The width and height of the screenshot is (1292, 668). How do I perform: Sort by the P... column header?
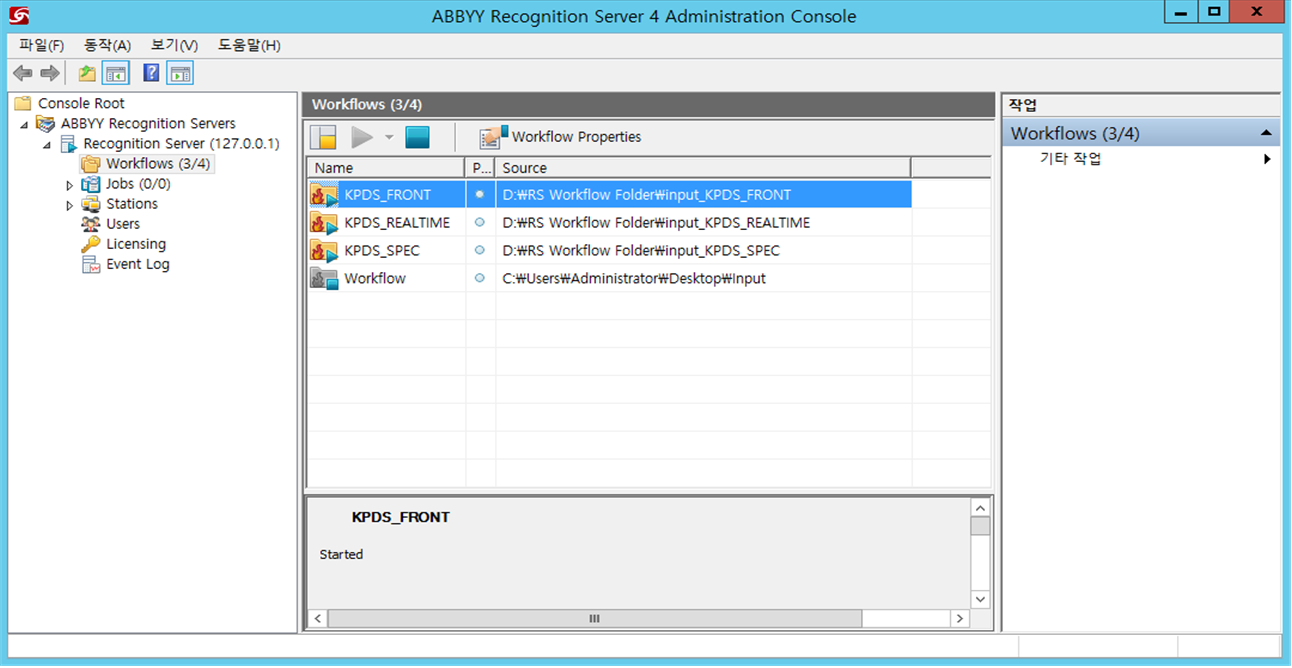pyautogui.click(x=480, y=168)
